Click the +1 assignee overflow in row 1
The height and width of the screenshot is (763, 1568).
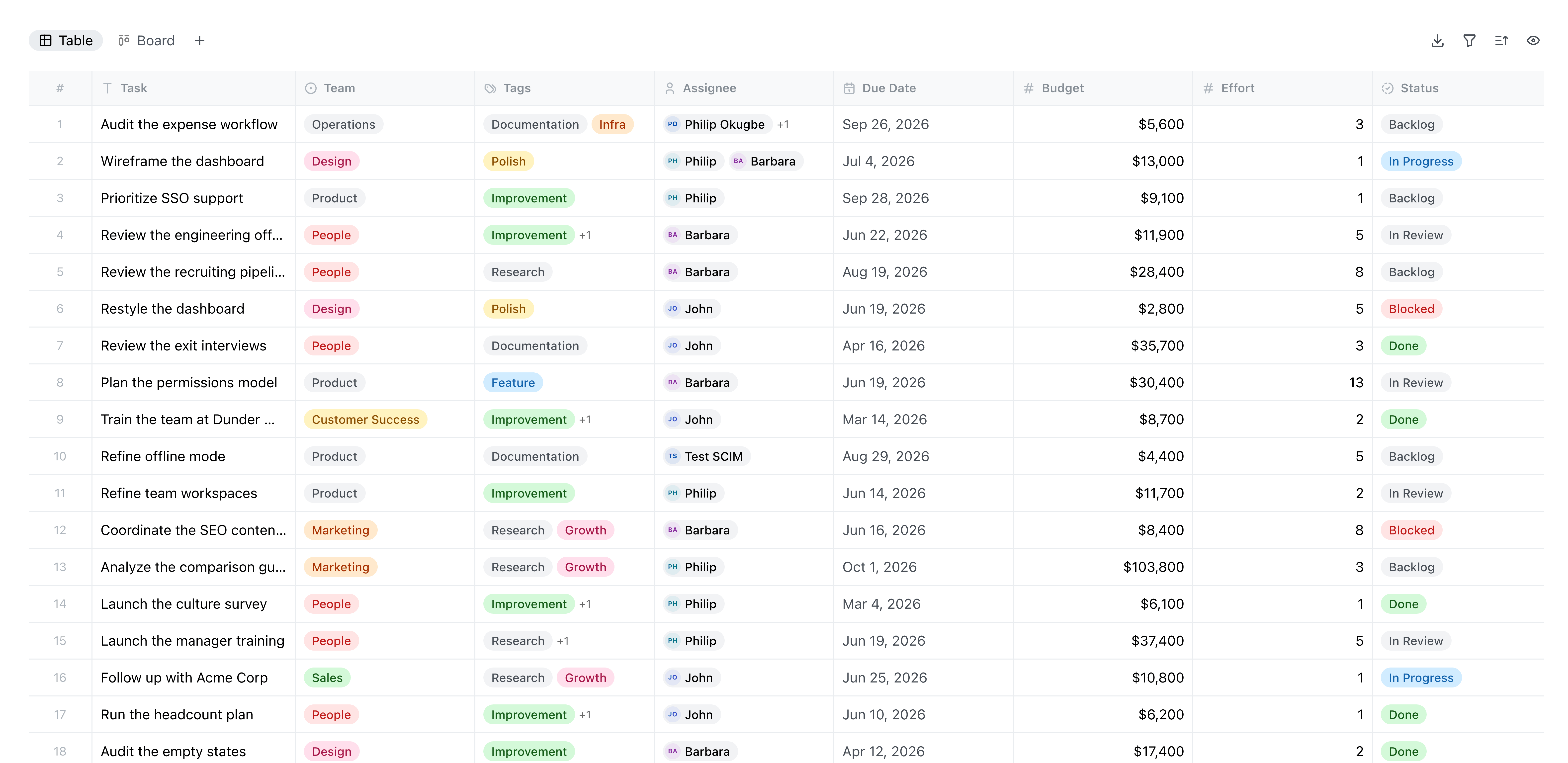(783, 124)
